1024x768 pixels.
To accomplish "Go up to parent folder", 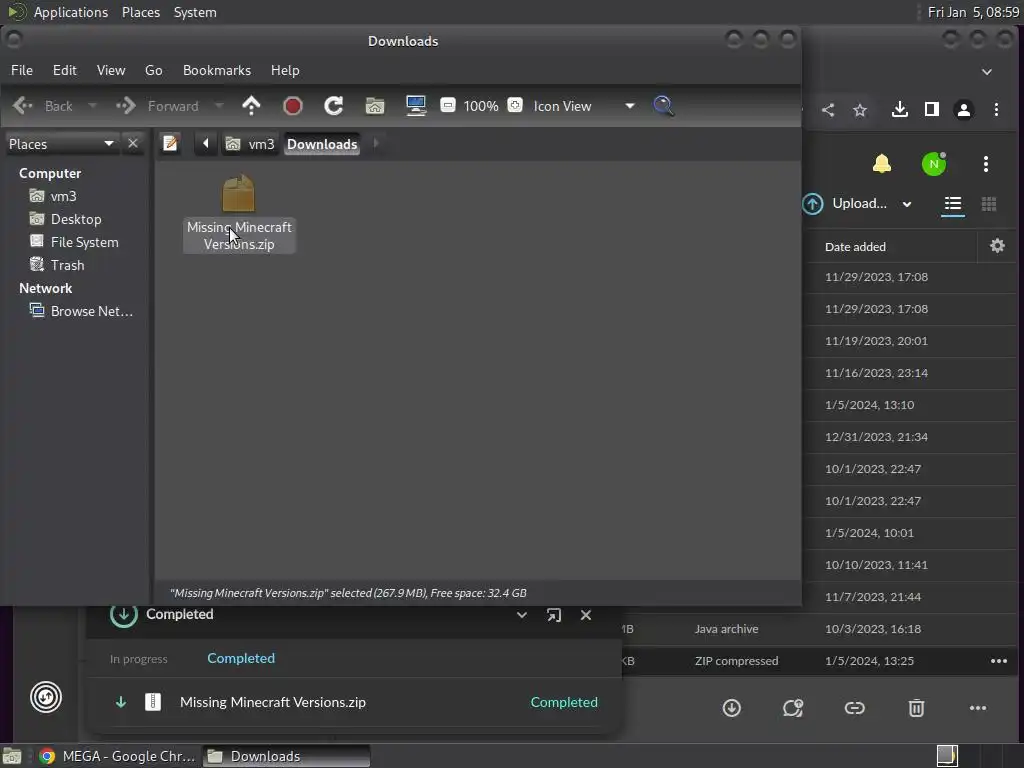I will tap(251, 106).
